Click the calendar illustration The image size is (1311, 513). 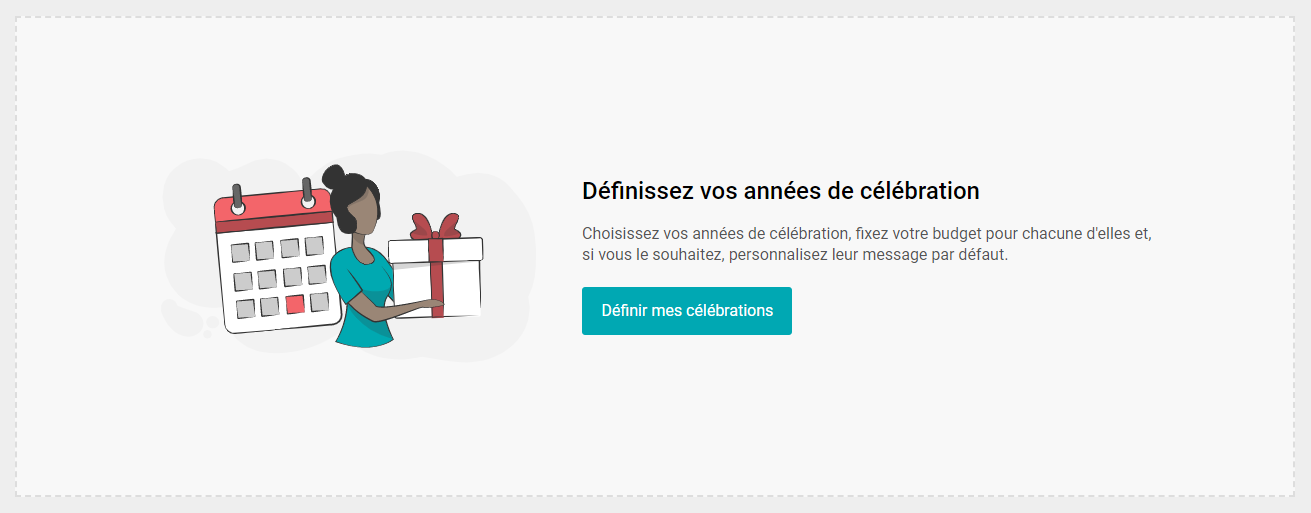click(276, 260)
